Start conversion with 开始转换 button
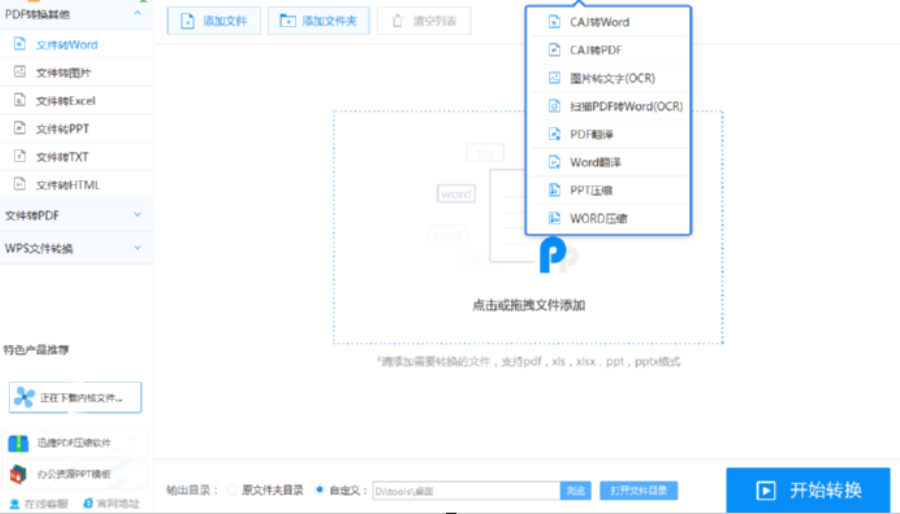Viewport: 900px width, 514px height. (x=808, y=490)
